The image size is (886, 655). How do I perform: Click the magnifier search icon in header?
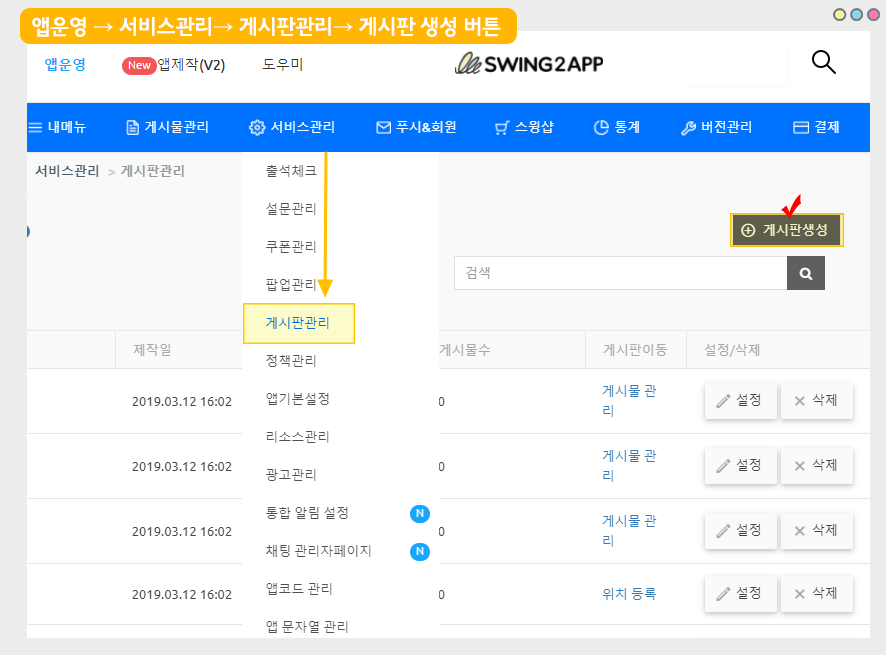pyautogui.click(x=823, y=63)
